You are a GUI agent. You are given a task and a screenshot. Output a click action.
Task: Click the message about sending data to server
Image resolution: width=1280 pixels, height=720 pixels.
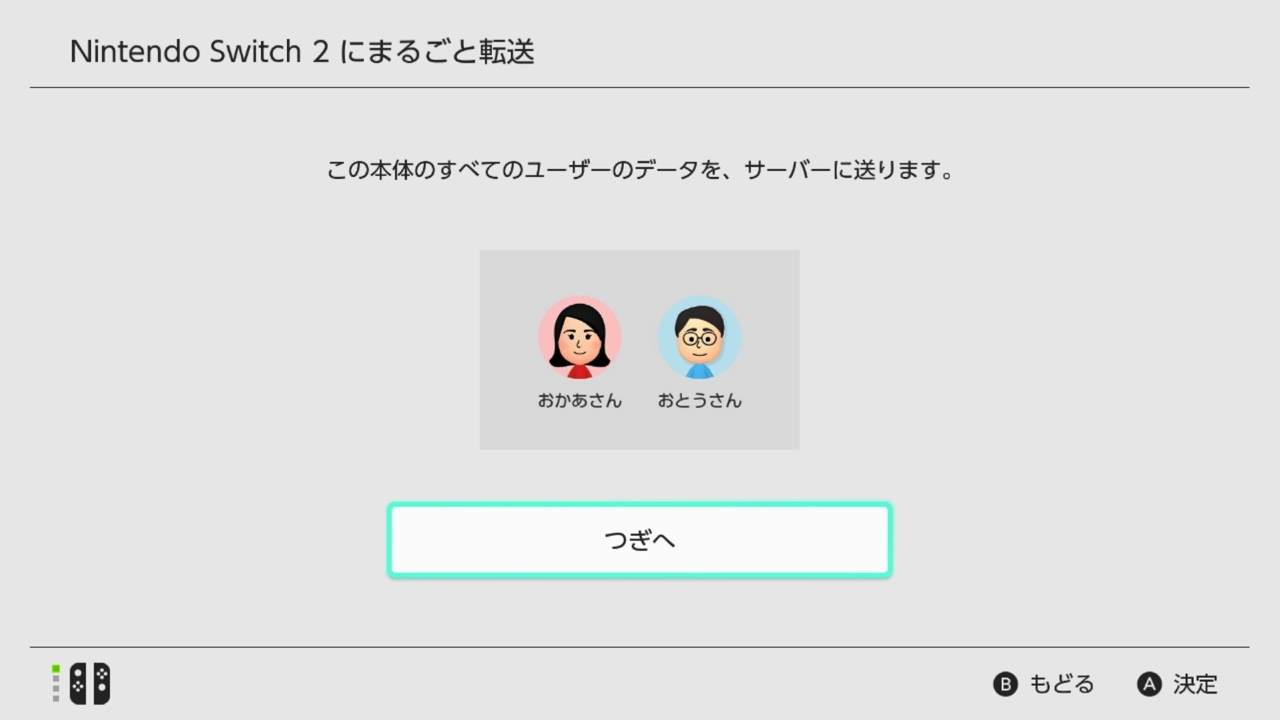click(640, 170)
